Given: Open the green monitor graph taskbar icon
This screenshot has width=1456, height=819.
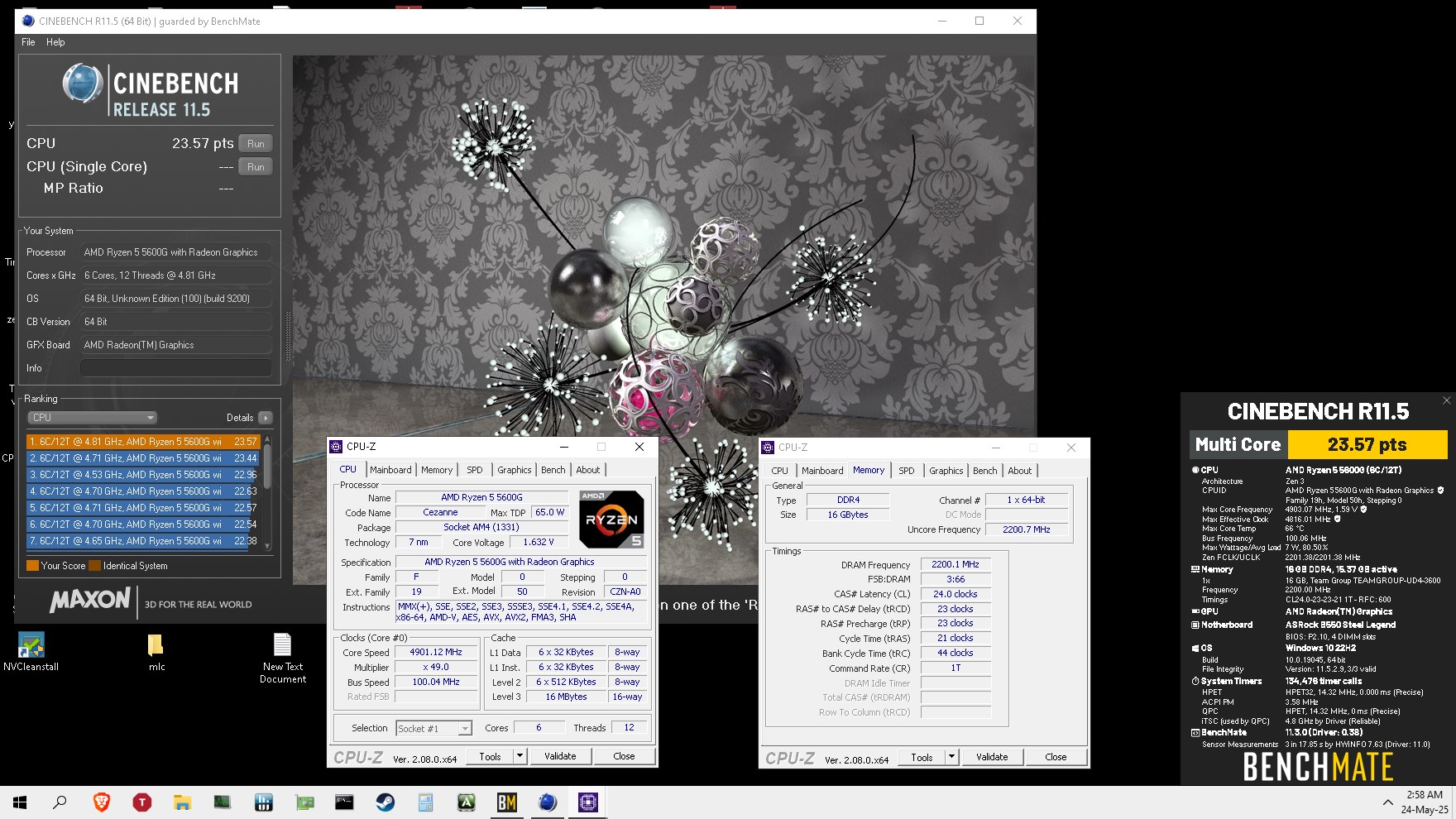Looking at the screenshot, I should point(223,802).
